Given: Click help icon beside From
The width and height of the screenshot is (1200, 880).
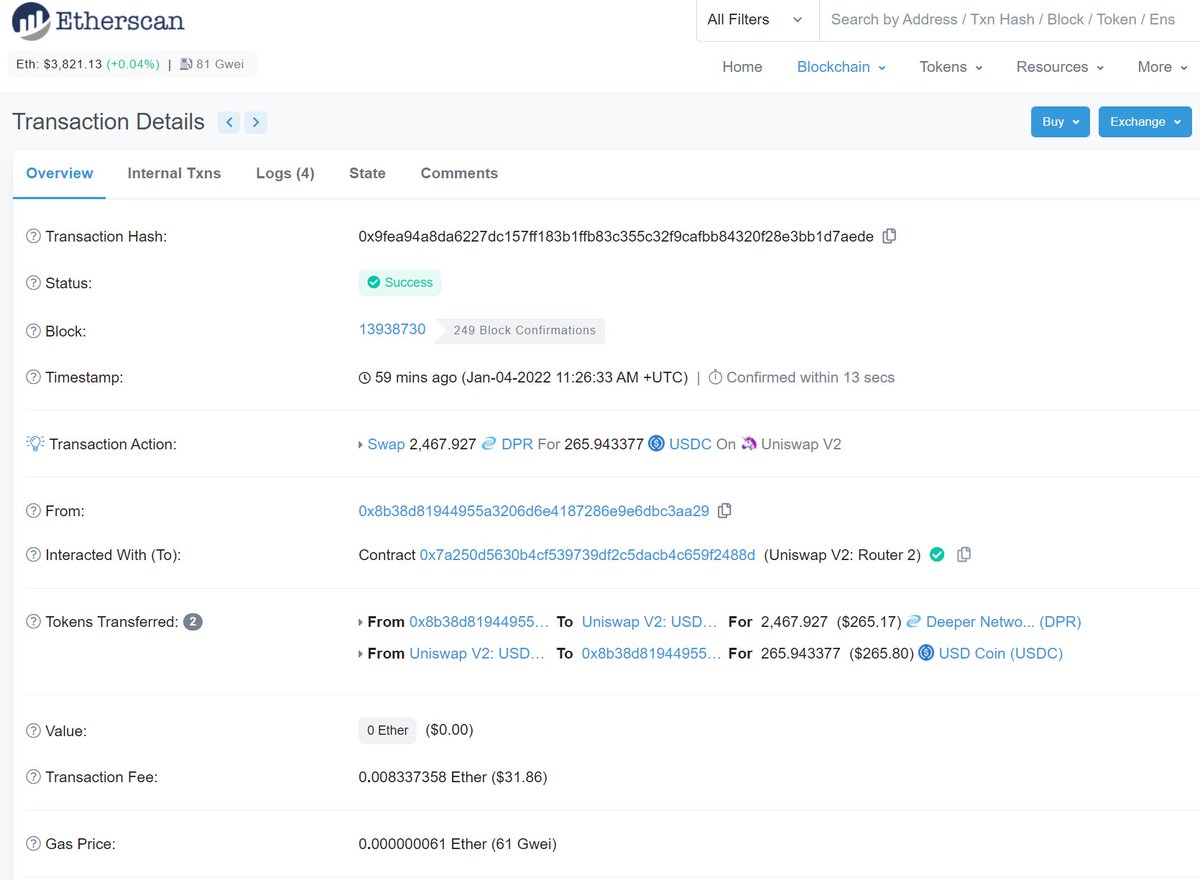Looking at the screenshot, I should click(34, 511).
